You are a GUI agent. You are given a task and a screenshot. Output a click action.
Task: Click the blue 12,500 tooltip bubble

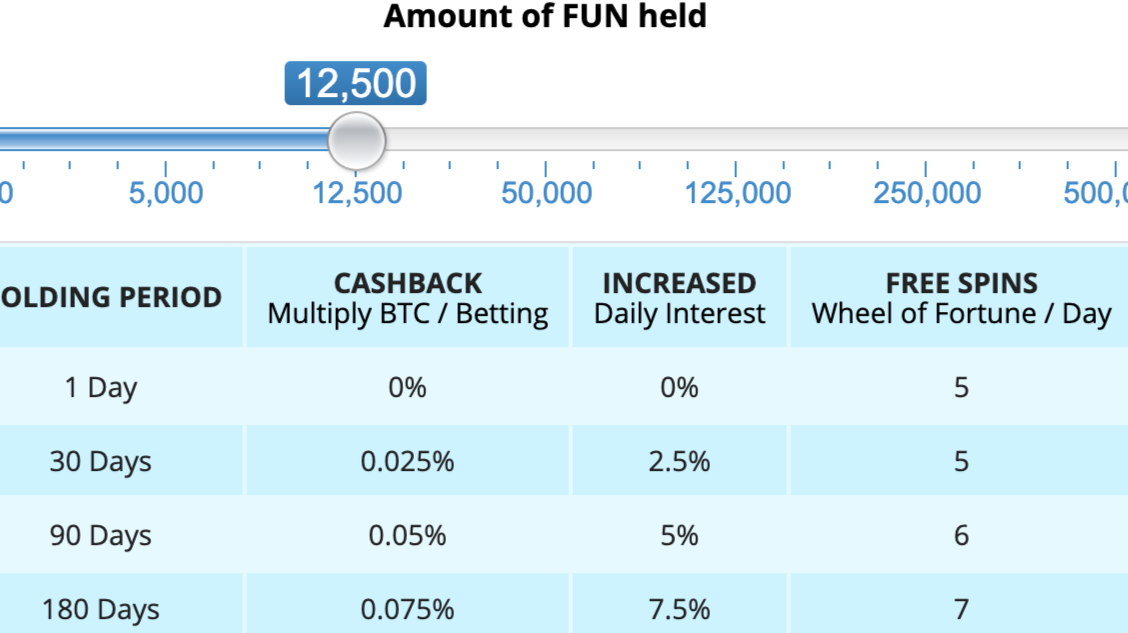click(355, 83)
